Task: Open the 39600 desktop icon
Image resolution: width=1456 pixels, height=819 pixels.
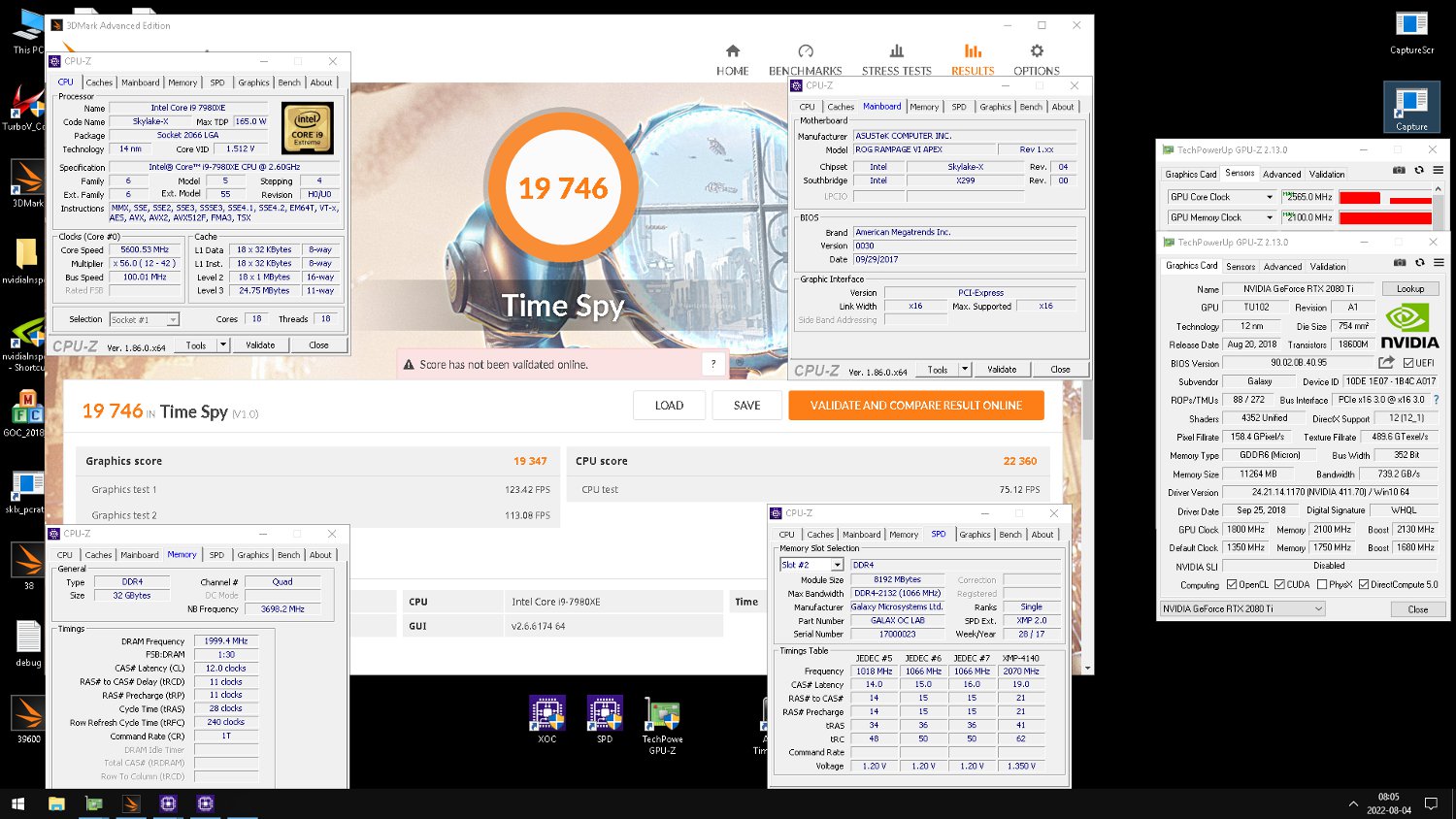Action: coord(28,719)
